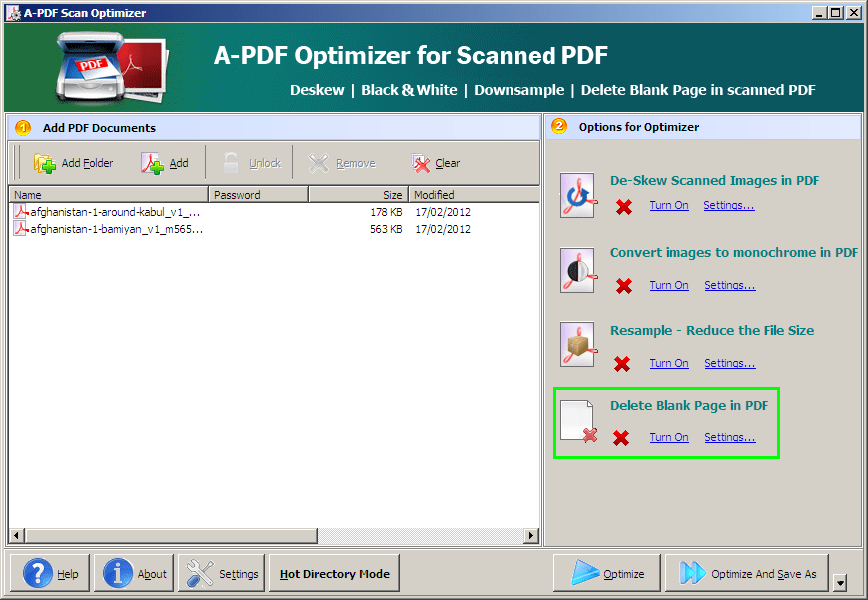Click the Optimize button
868x600 pixels.
point(607,573)
